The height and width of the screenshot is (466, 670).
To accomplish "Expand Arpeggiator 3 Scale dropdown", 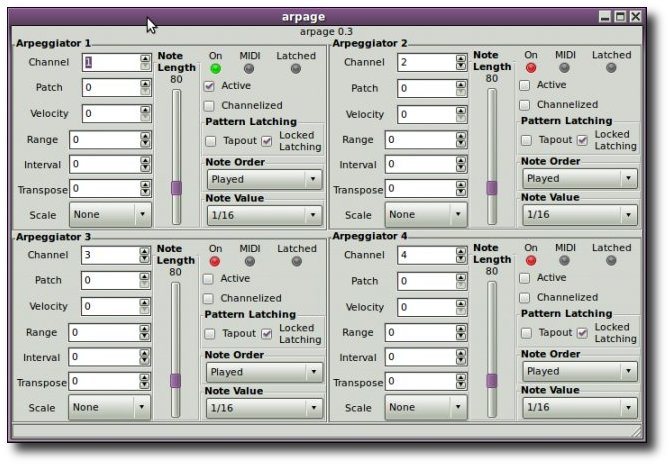I will click(x=109, y=407).
